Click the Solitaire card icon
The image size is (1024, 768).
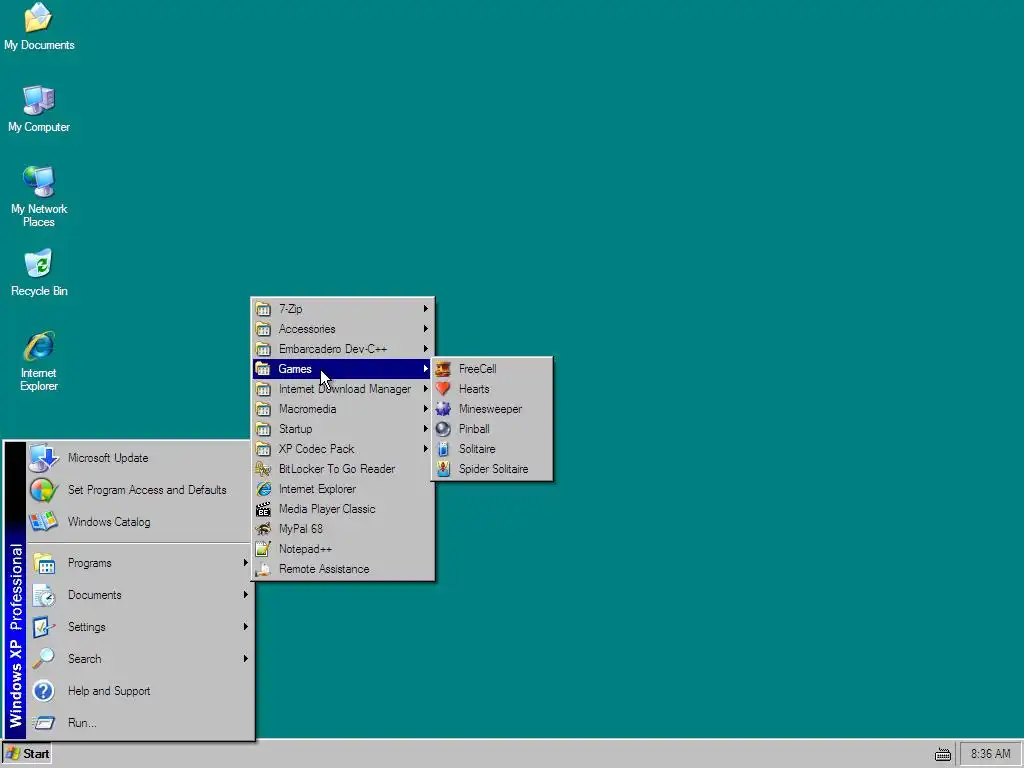tap(443, 449)
